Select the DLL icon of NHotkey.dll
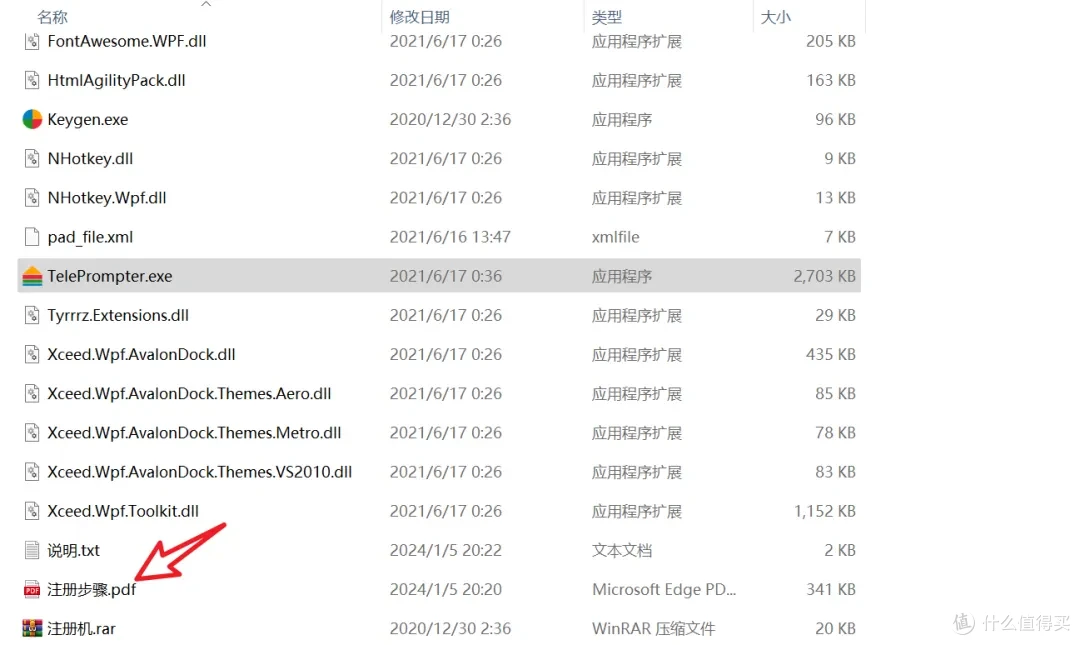 click(x=32, y=158)
